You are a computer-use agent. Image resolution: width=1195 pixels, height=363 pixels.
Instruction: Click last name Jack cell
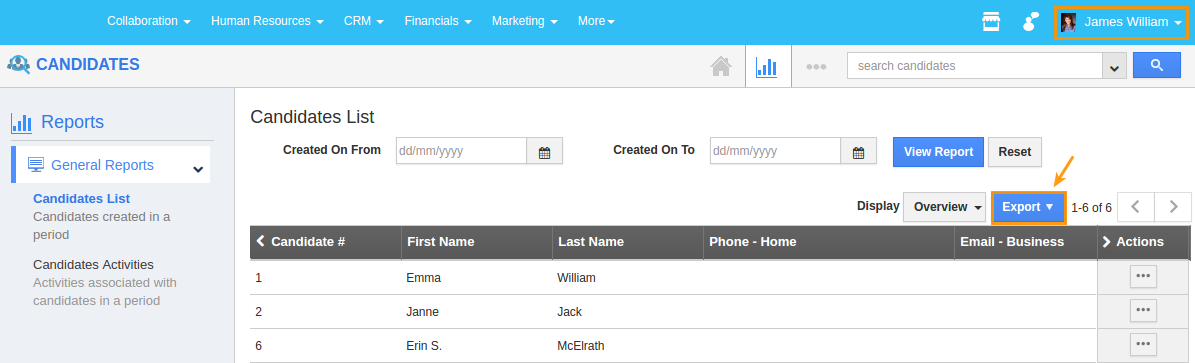(569, 312)
